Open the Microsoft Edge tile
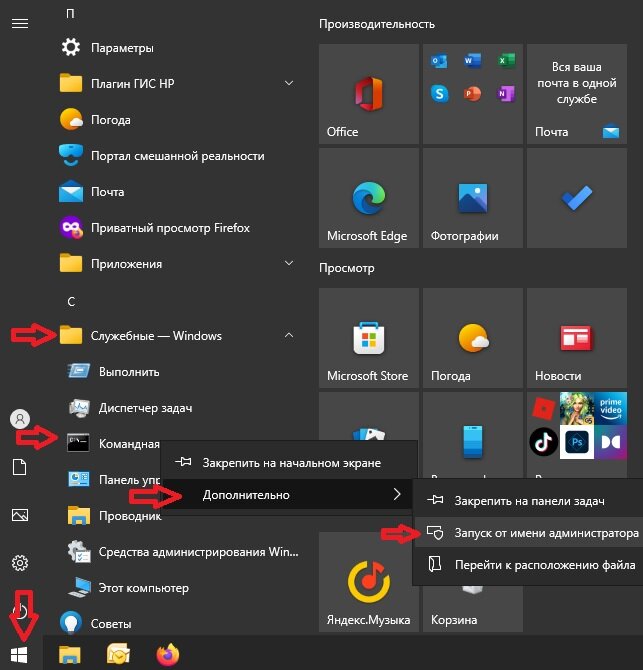 (x=369, y=198)
